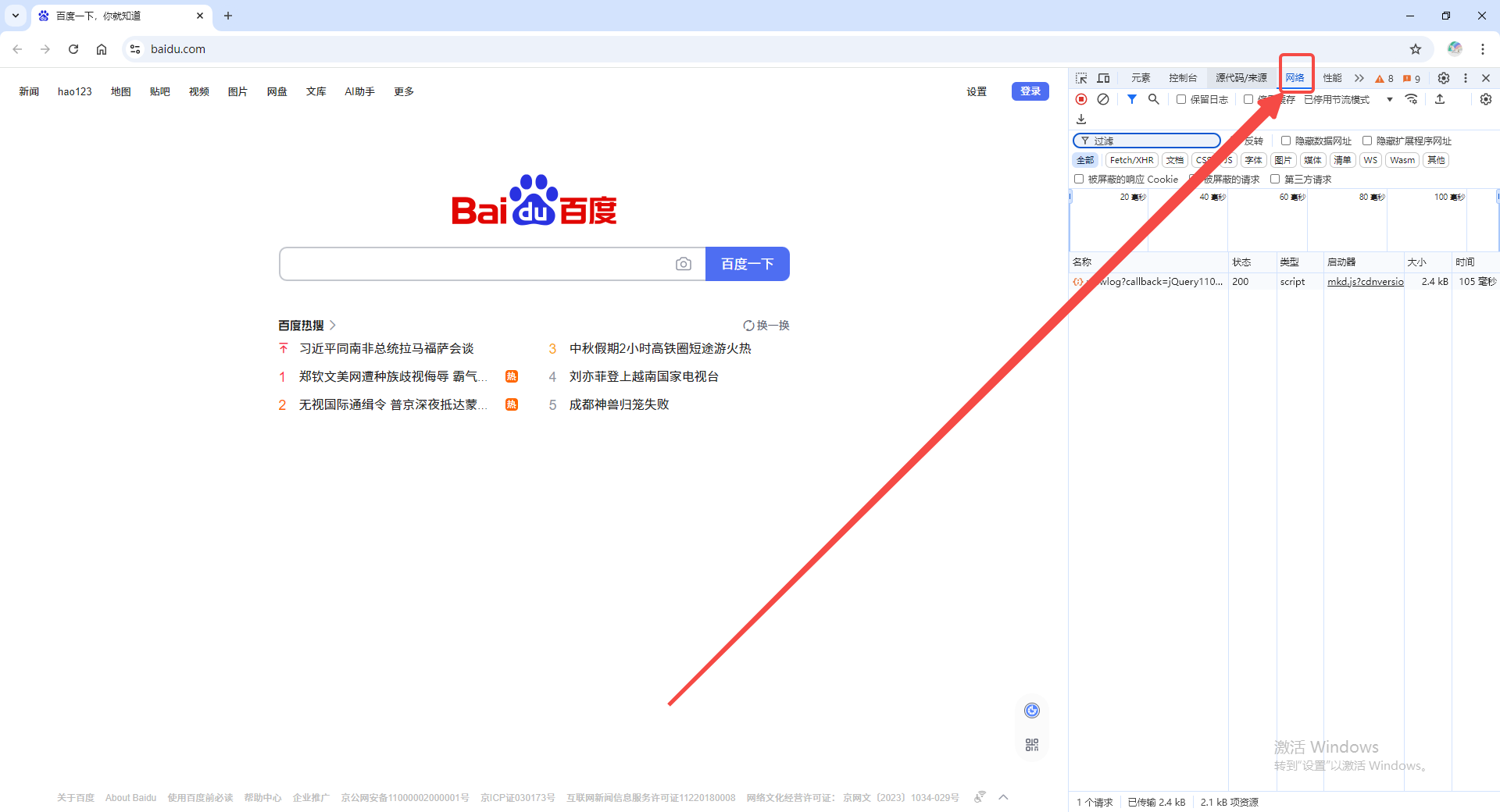Filter requests by 图片 type
The height and width of the screenshot is (812, 1500).
[1284, 160]
